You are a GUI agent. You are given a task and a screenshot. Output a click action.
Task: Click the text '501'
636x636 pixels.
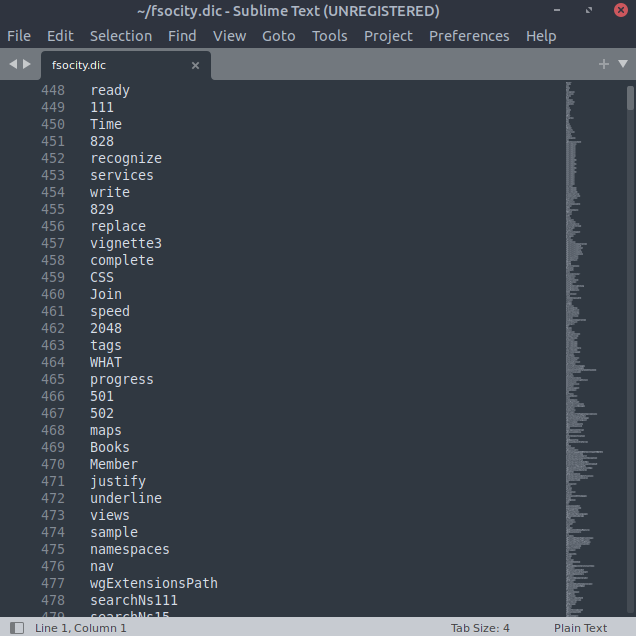coord(102,396)
